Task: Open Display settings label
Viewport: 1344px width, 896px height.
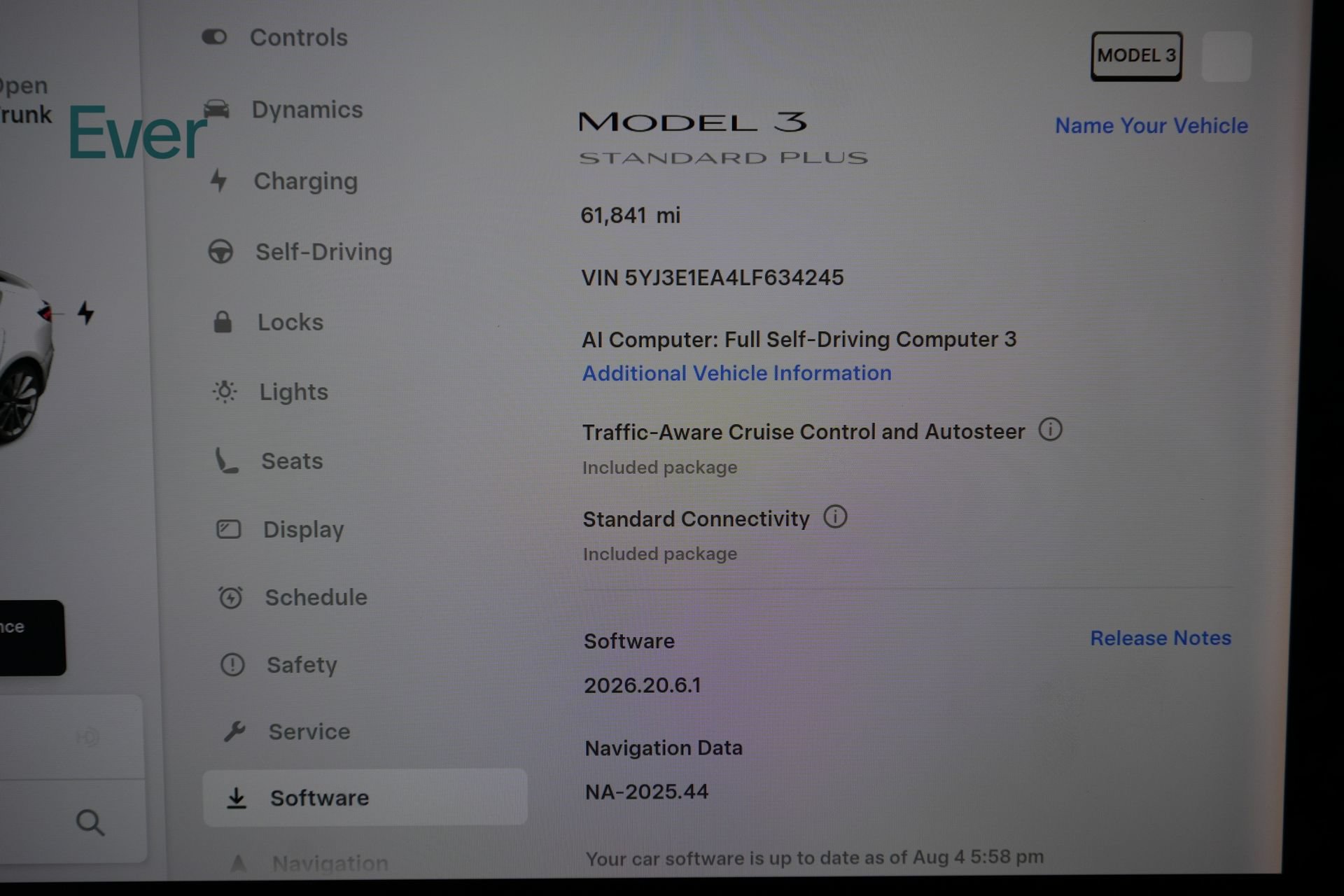Action: [304, 530]
